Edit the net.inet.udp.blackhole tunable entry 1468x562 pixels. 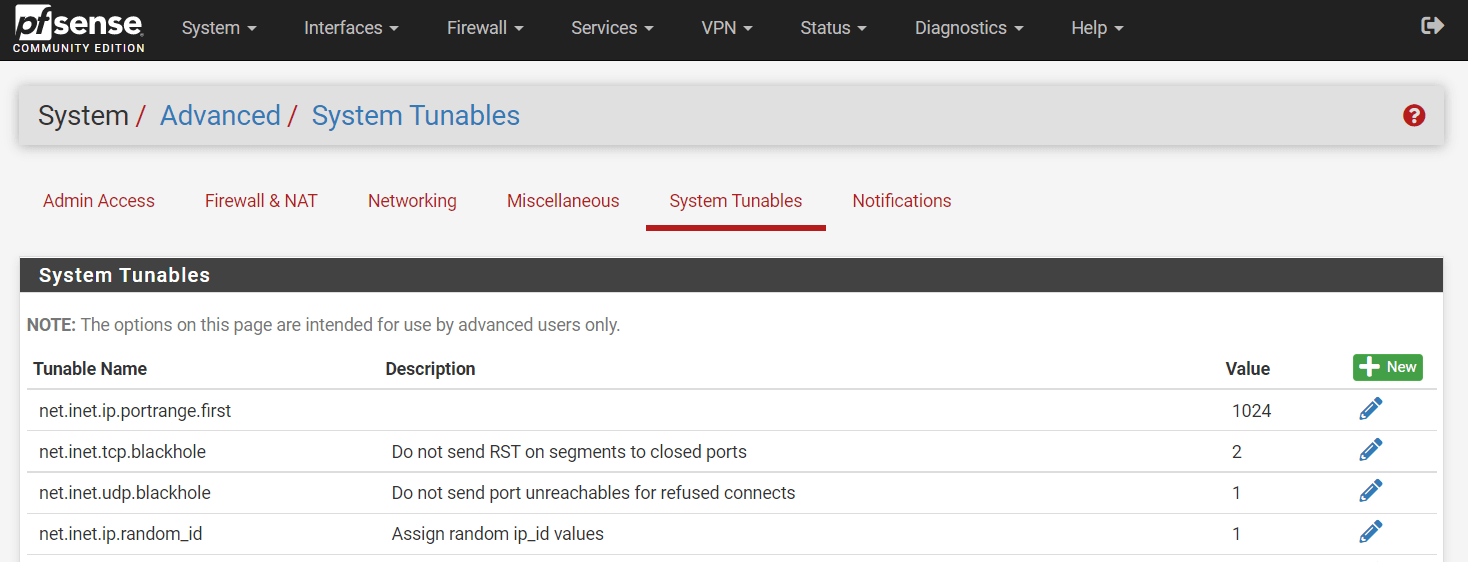(x=1370, y=492)
